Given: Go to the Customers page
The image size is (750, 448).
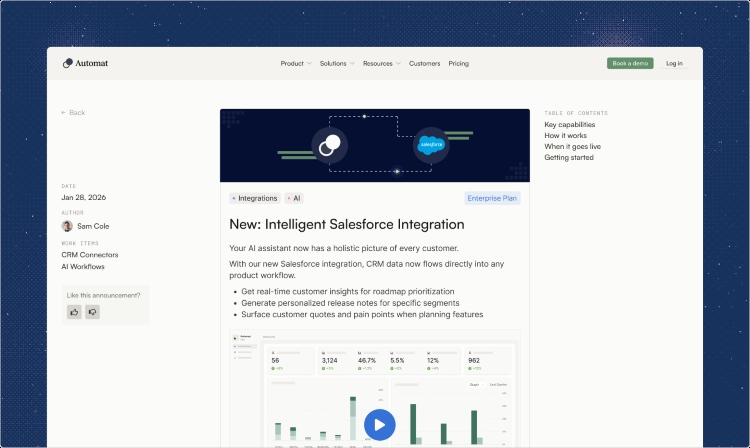Looking at the screenshot, I should click(424, 64).
